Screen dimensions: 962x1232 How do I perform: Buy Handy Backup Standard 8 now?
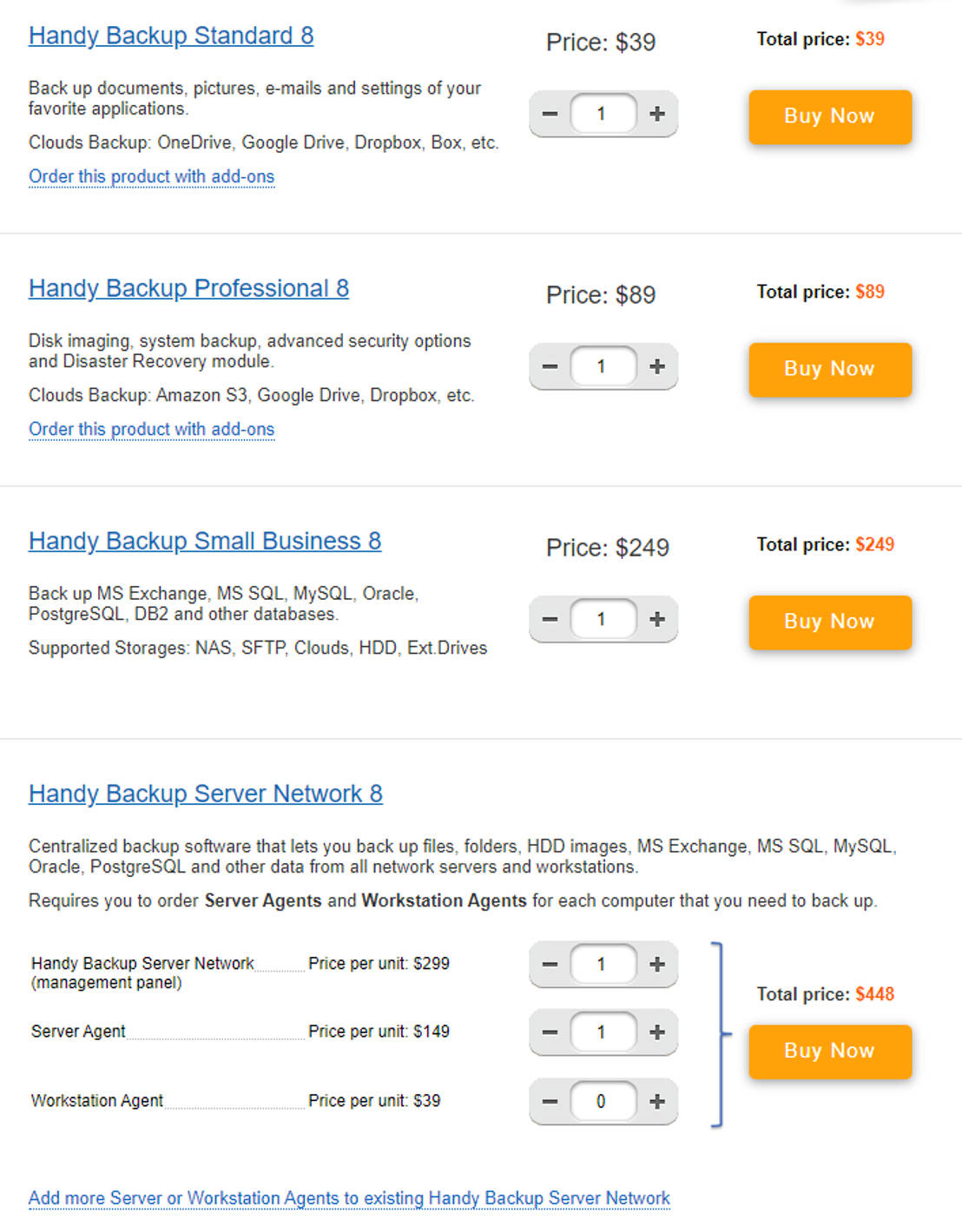pyautogui.click(x=829, y=116)
